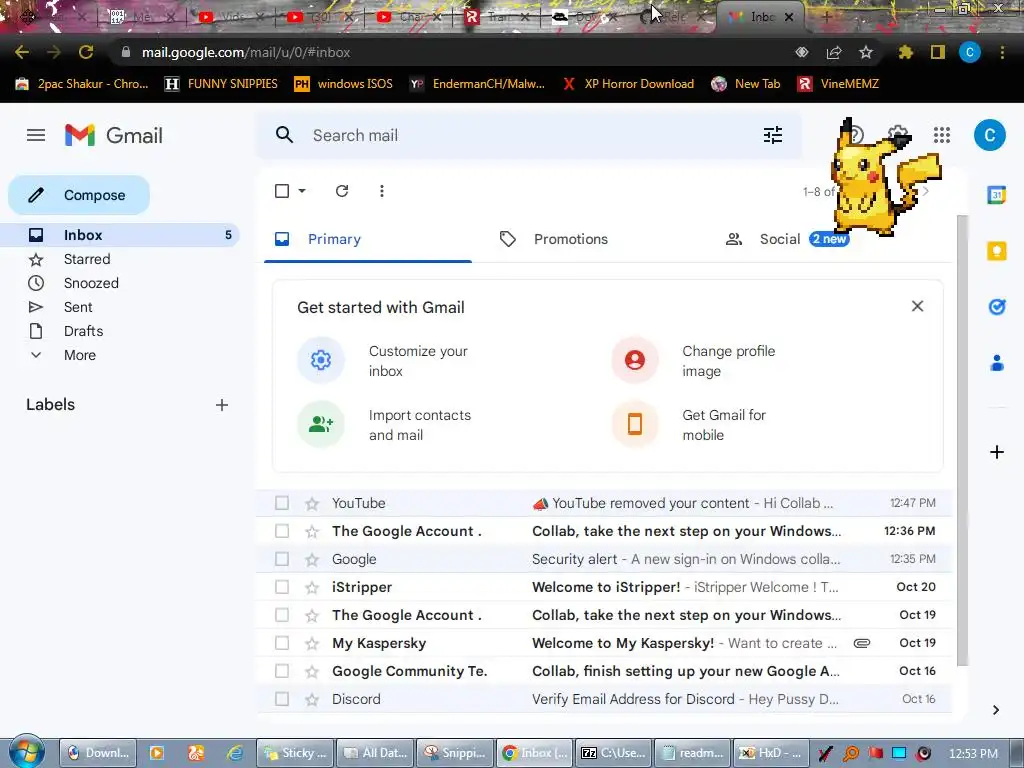Click the inbox vertical scrollbar
Viewport: 1024px width, 768px height.
point(962,441)
